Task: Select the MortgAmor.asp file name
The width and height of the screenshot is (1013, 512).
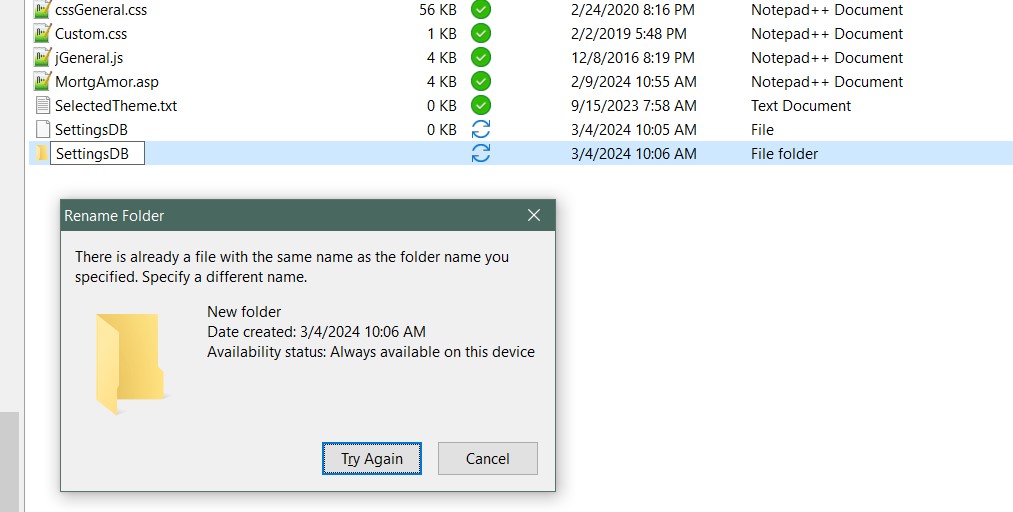Action: pyautogui.click(x=107, y=82)
